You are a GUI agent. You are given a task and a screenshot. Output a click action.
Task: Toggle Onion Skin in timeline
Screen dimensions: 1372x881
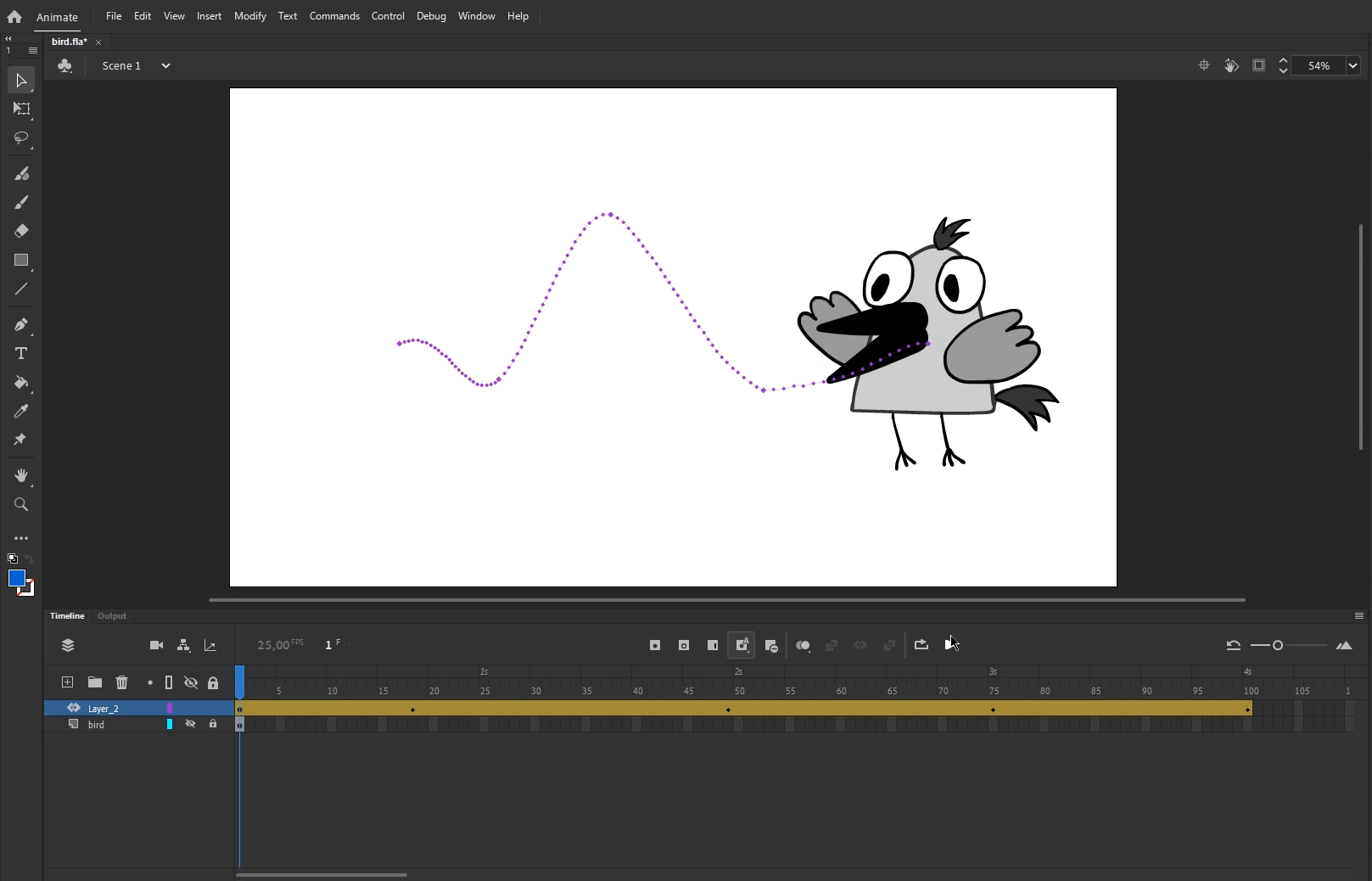coord(803,646)
